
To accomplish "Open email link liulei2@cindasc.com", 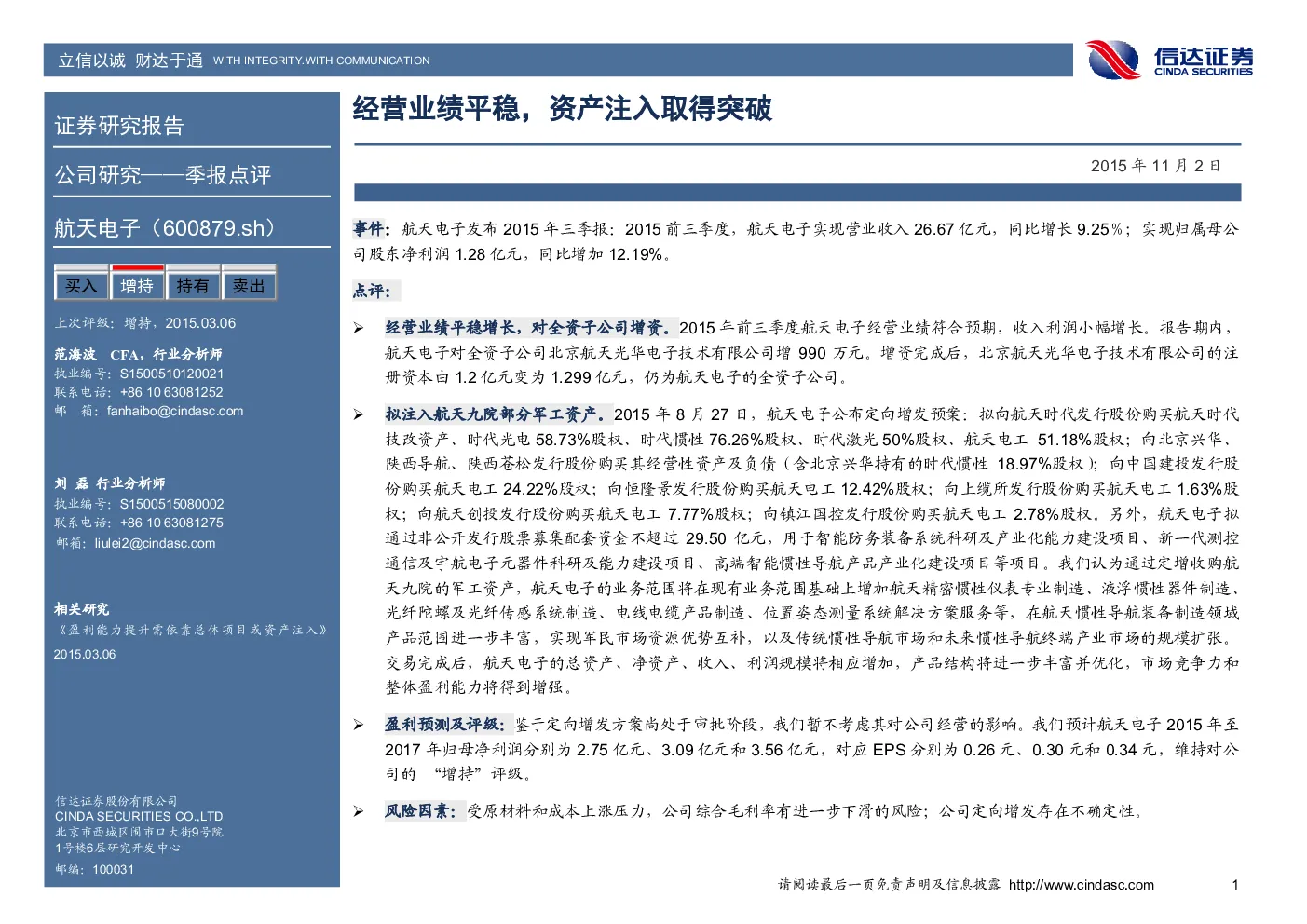I will point(155,543).
